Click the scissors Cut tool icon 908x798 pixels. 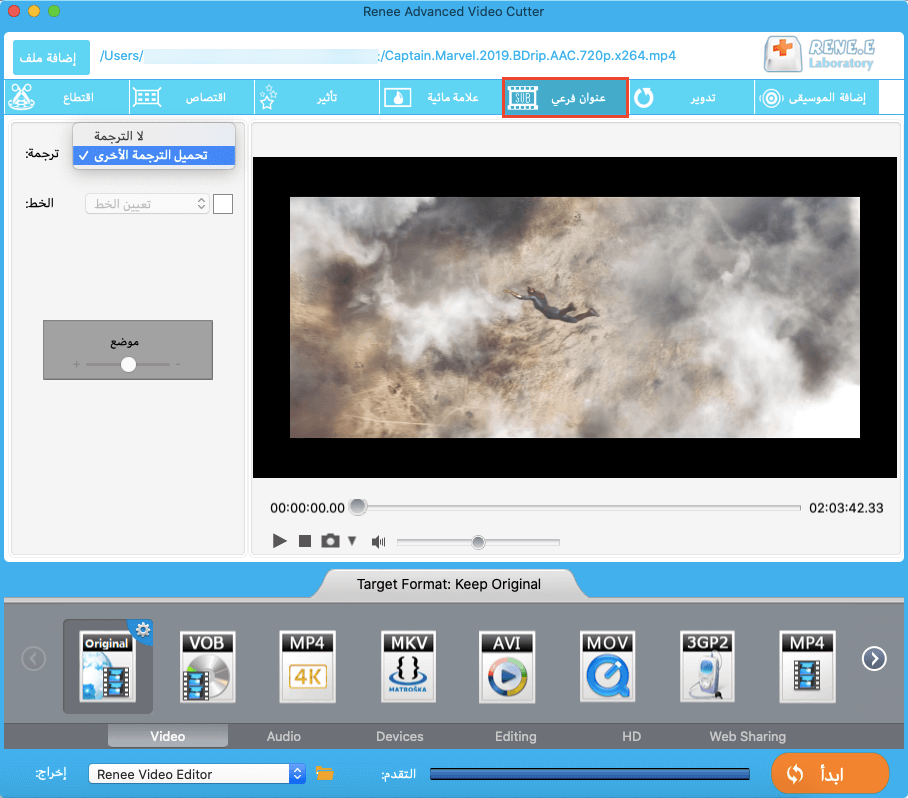pyautogui.click(x=22, y=97)
